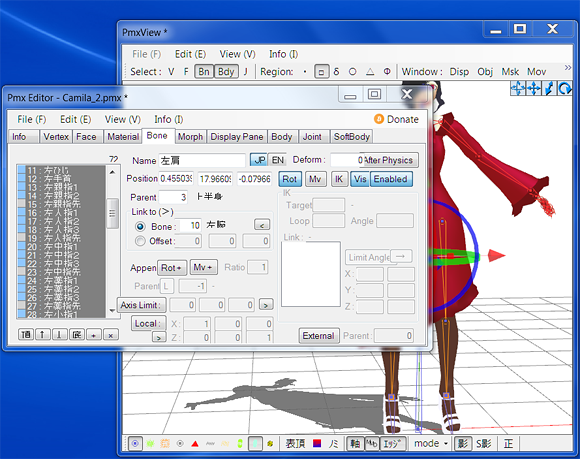Viewport: 580px width, 459px height.
Task: Click the > button below the Local button
Action: 159,337
